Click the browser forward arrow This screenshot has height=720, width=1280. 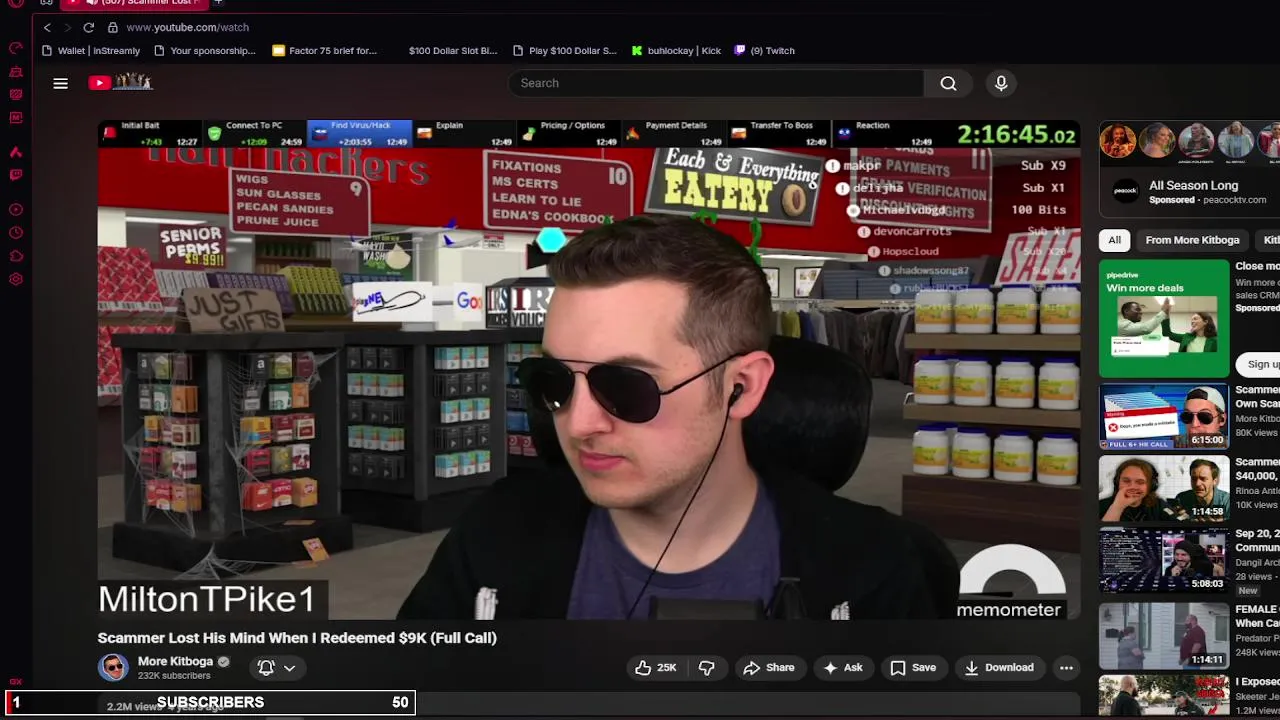pyautogui.click(x=67, y=27)
